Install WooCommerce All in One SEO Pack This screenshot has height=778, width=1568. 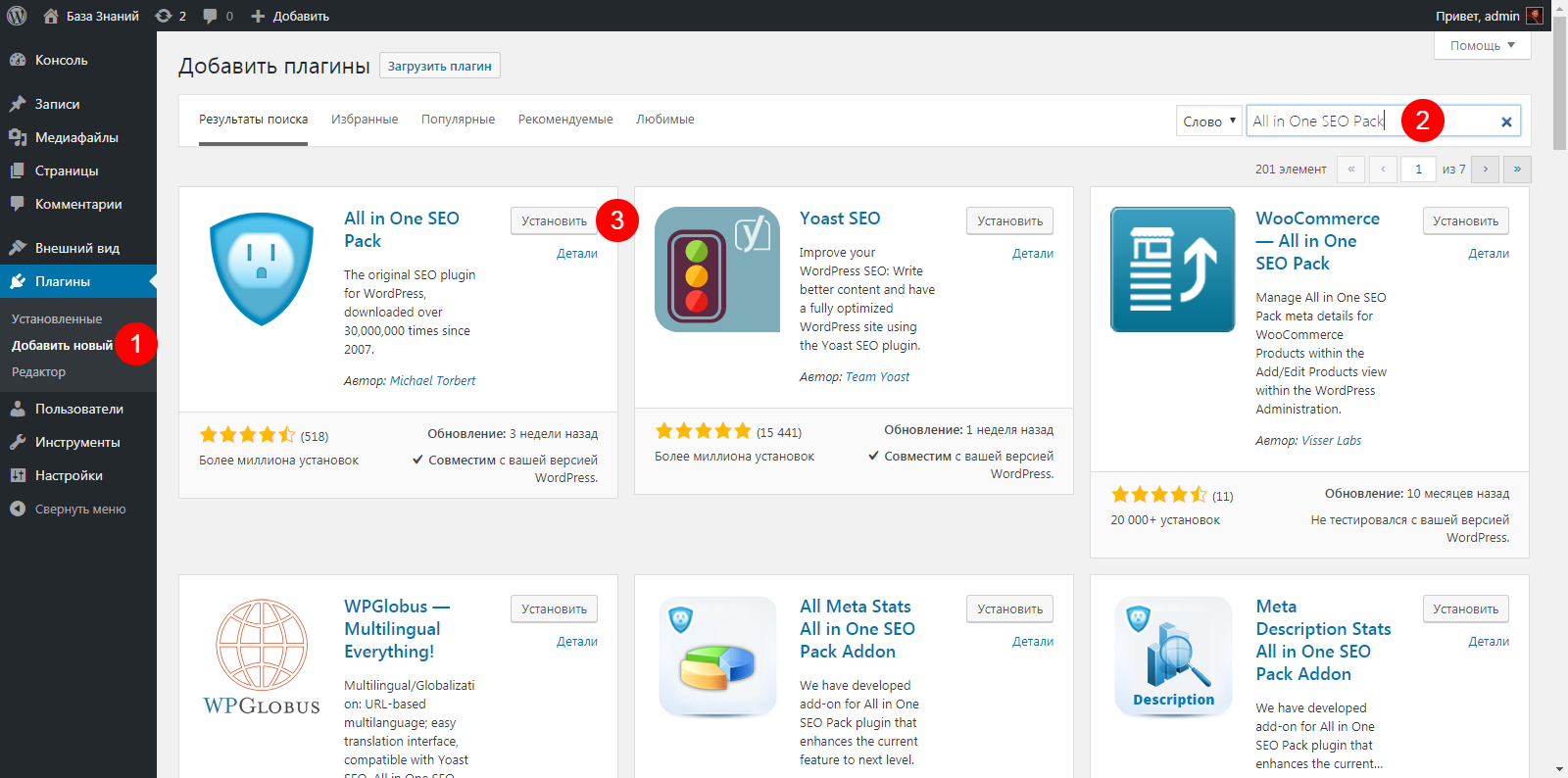[1465, 220]
